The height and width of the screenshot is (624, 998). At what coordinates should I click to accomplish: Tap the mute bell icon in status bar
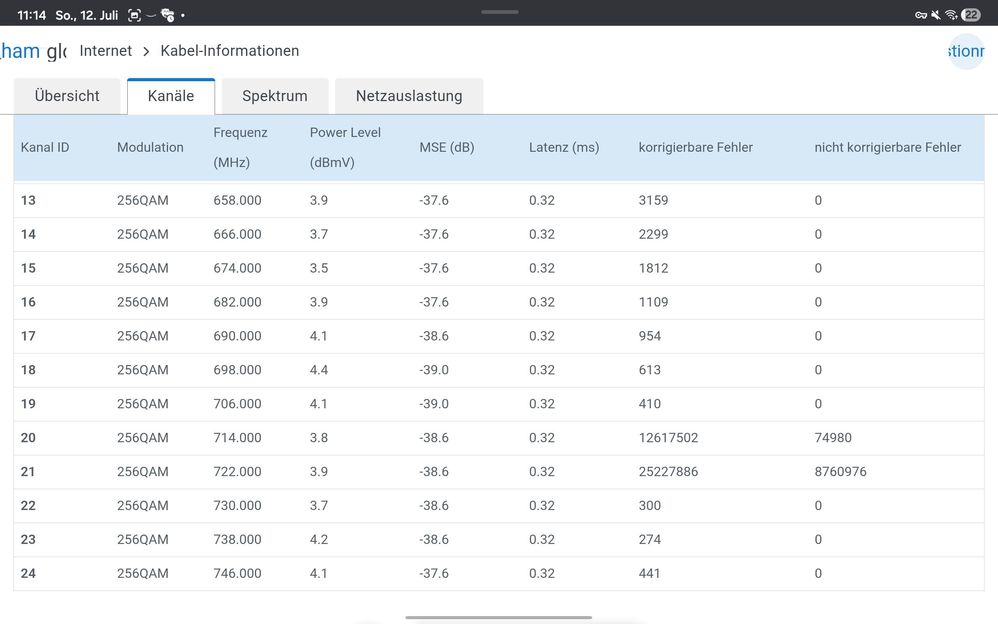pyautogui.click(x=936, y=15)
